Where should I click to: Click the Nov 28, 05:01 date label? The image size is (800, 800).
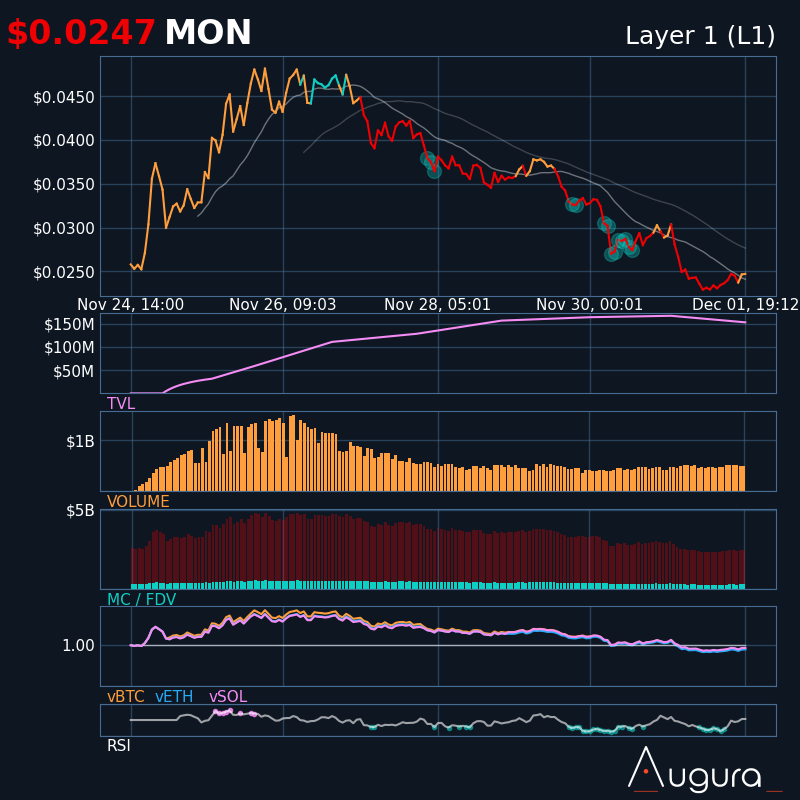click(437, 305)
